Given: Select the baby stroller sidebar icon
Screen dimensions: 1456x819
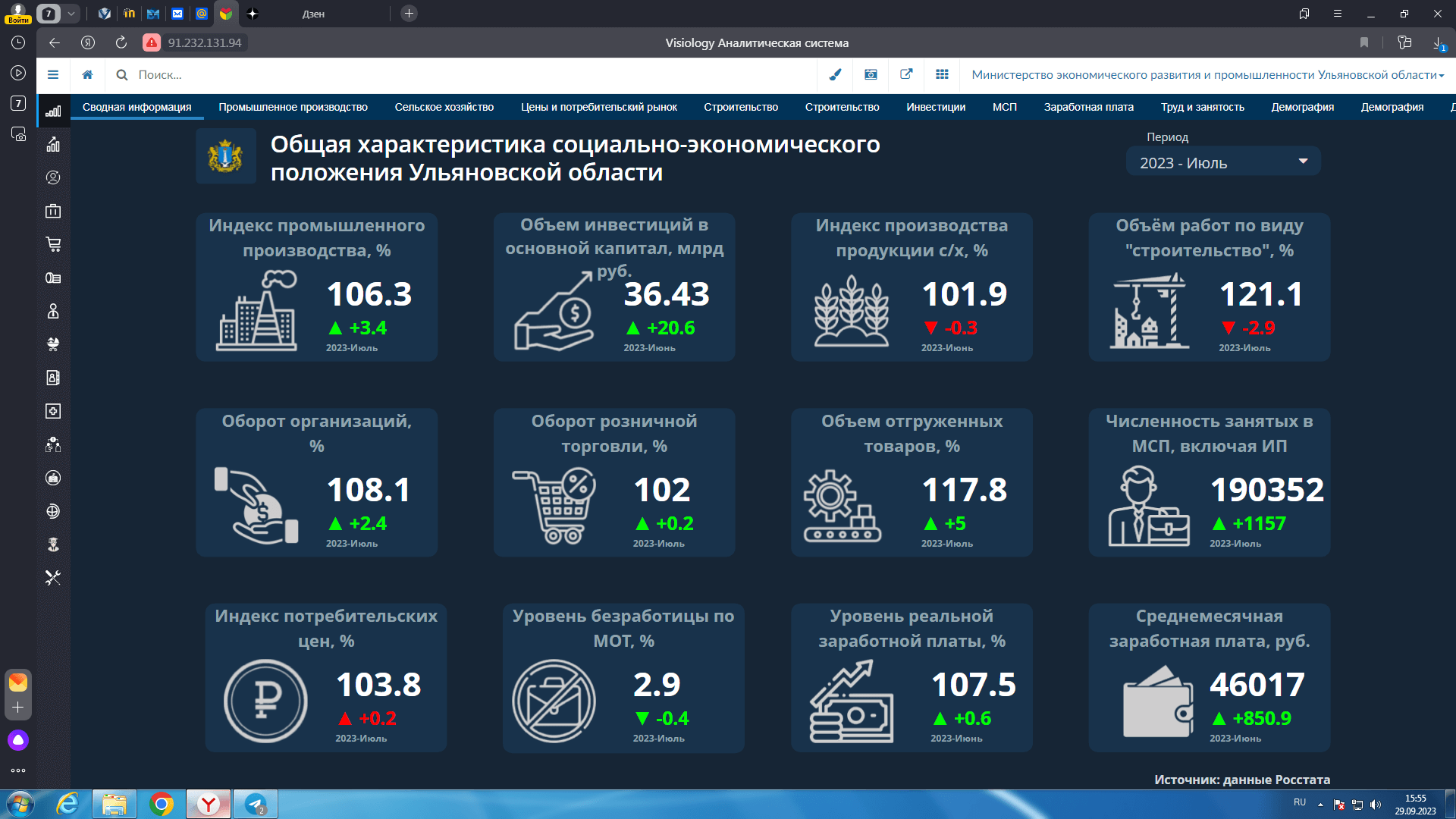Looking at the screenshot, I should pos(53,344).
